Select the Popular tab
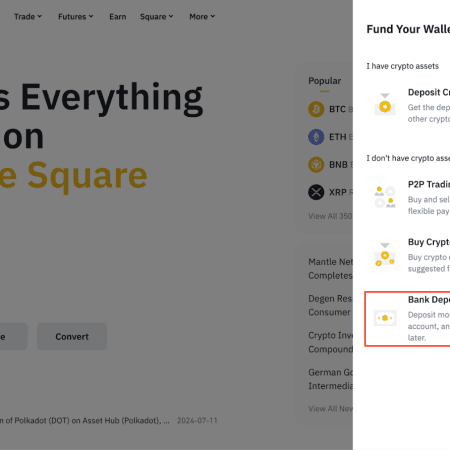This screenshot has height=450, width=450. coord(324,81)
